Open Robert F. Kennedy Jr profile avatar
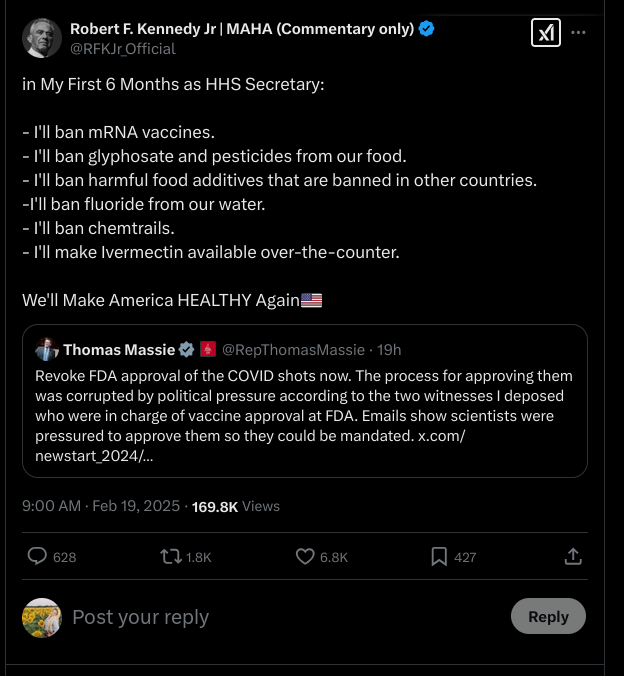This screenshot has height=676, width=624. point(41,38)
